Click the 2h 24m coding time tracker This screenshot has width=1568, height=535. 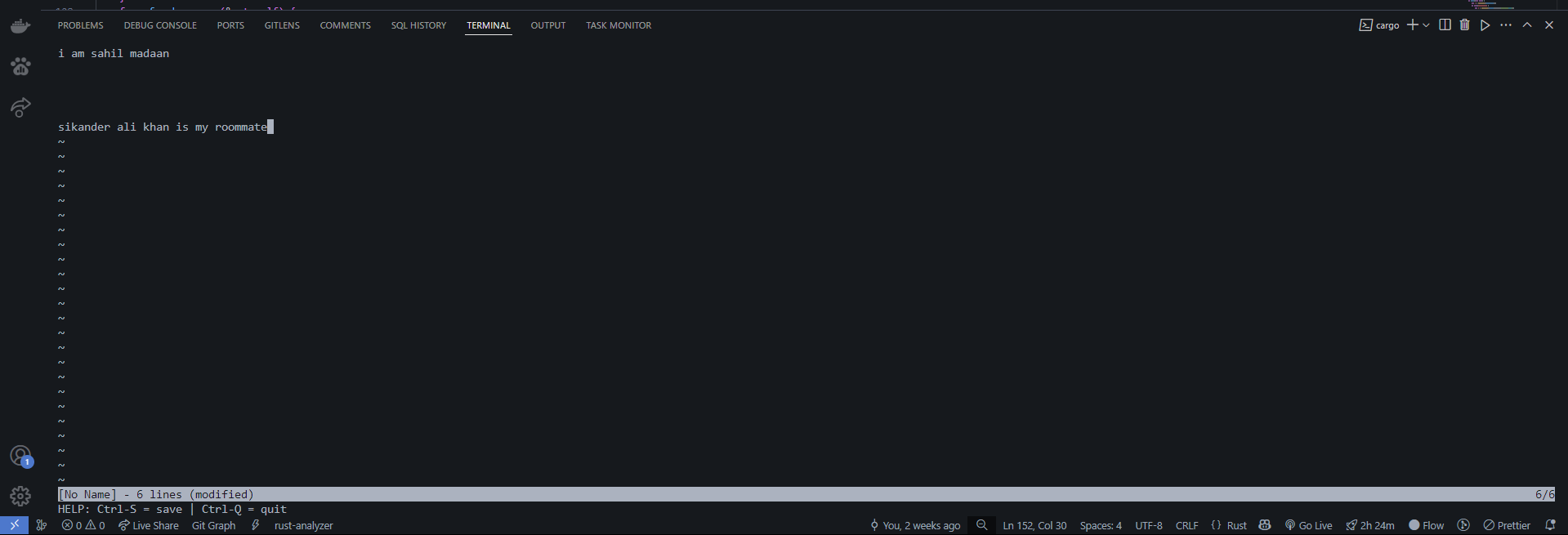tap(1370, 525)
